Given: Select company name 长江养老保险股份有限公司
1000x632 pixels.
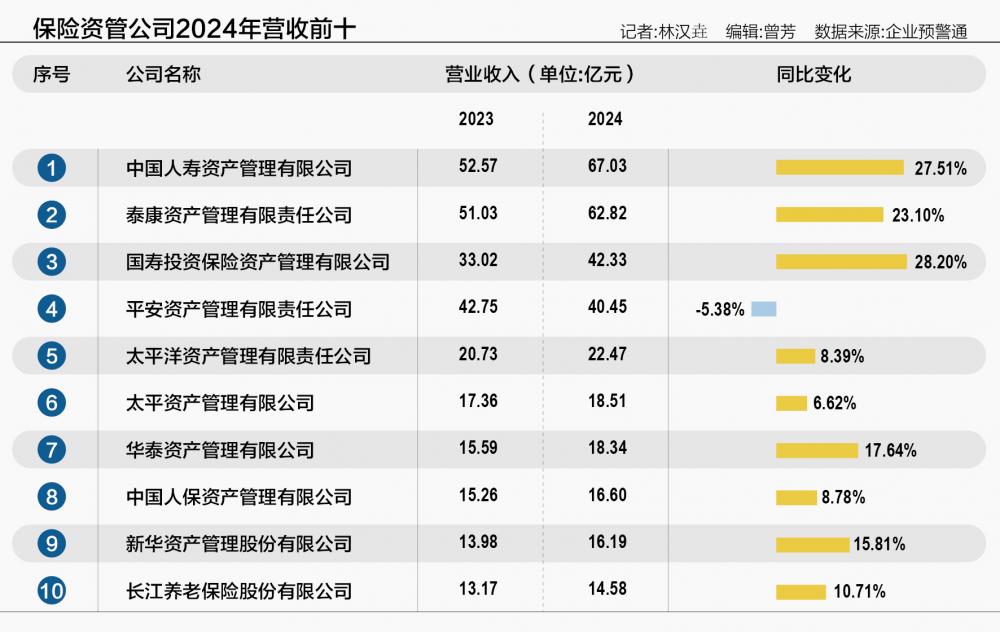Looking at the screenshot, I should (239, 591).
